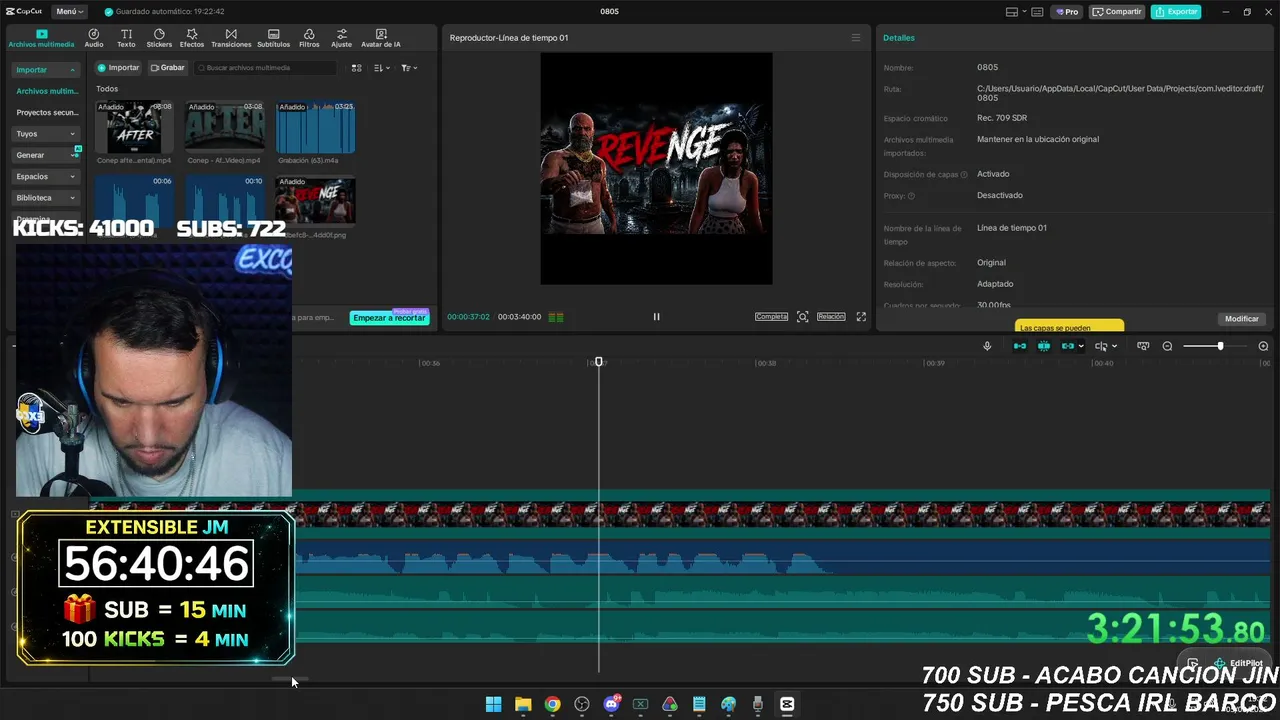This screenshot has width=1280, height=720.
Task: Click the Pro badge button
Action: click(1066, 12)
